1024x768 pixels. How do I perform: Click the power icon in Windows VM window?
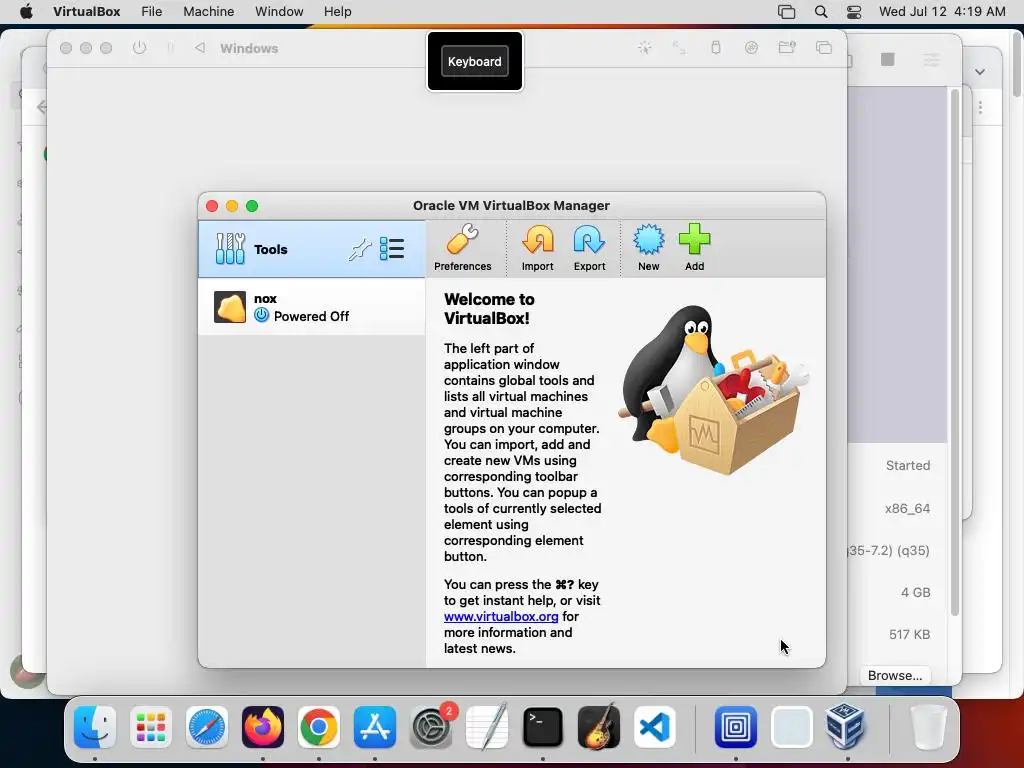139,48
